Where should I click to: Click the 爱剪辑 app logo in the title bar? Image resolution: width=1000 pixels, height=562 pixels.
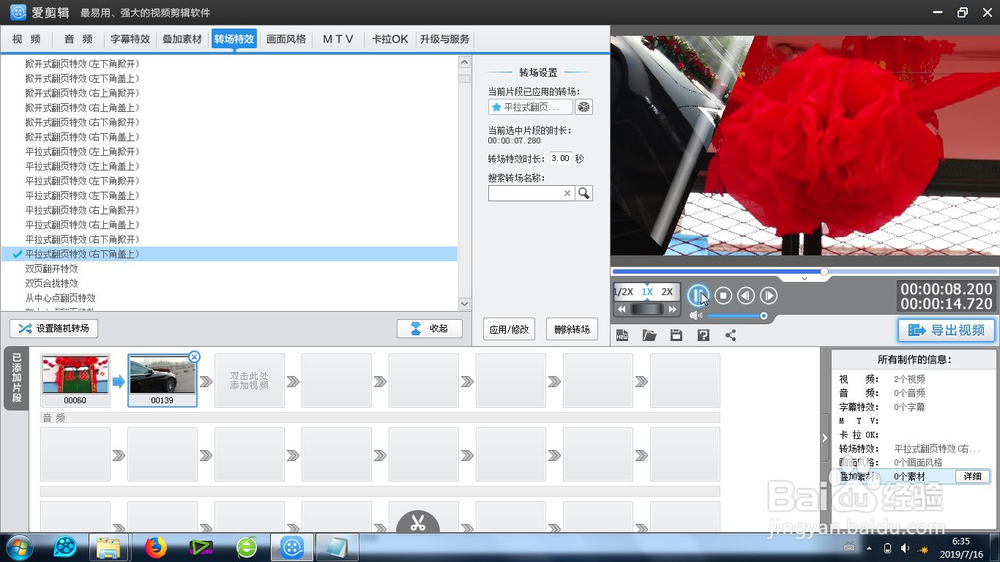tap(18, 12)
